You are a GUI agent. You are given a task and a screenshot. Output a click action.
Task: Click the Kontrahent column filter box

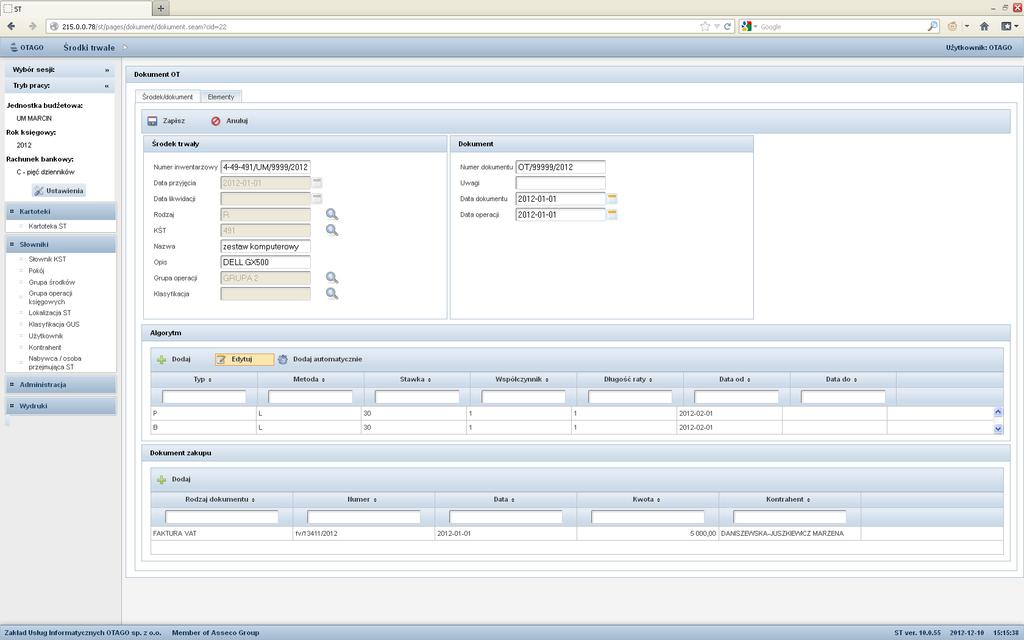[x=789, y=517]
